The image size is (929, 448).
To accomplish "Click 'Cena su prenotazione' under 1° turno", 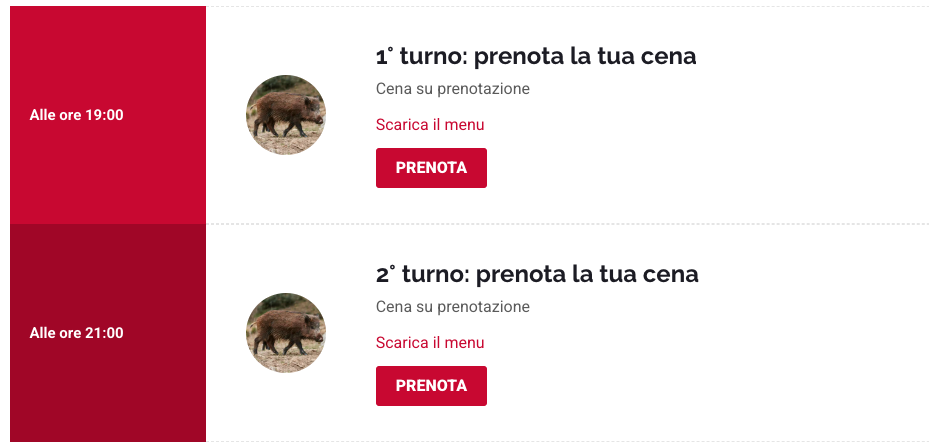I will point(452,89).
